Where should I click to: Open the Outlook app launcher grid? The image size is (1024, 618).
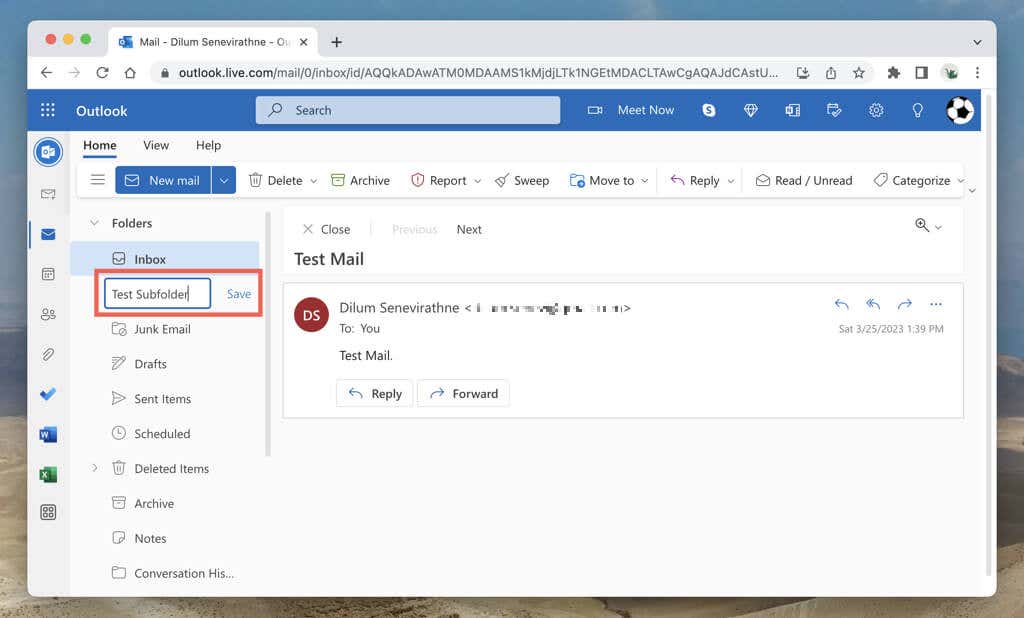(48, 110)
